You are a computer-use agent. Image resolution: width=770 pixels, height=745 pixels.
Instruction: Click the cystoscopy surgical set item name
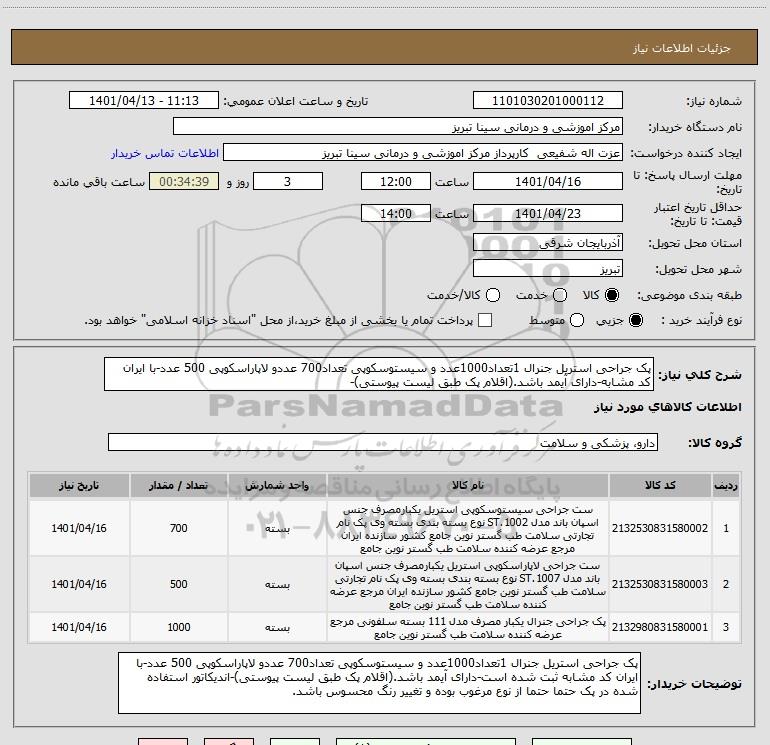[468, 528]
